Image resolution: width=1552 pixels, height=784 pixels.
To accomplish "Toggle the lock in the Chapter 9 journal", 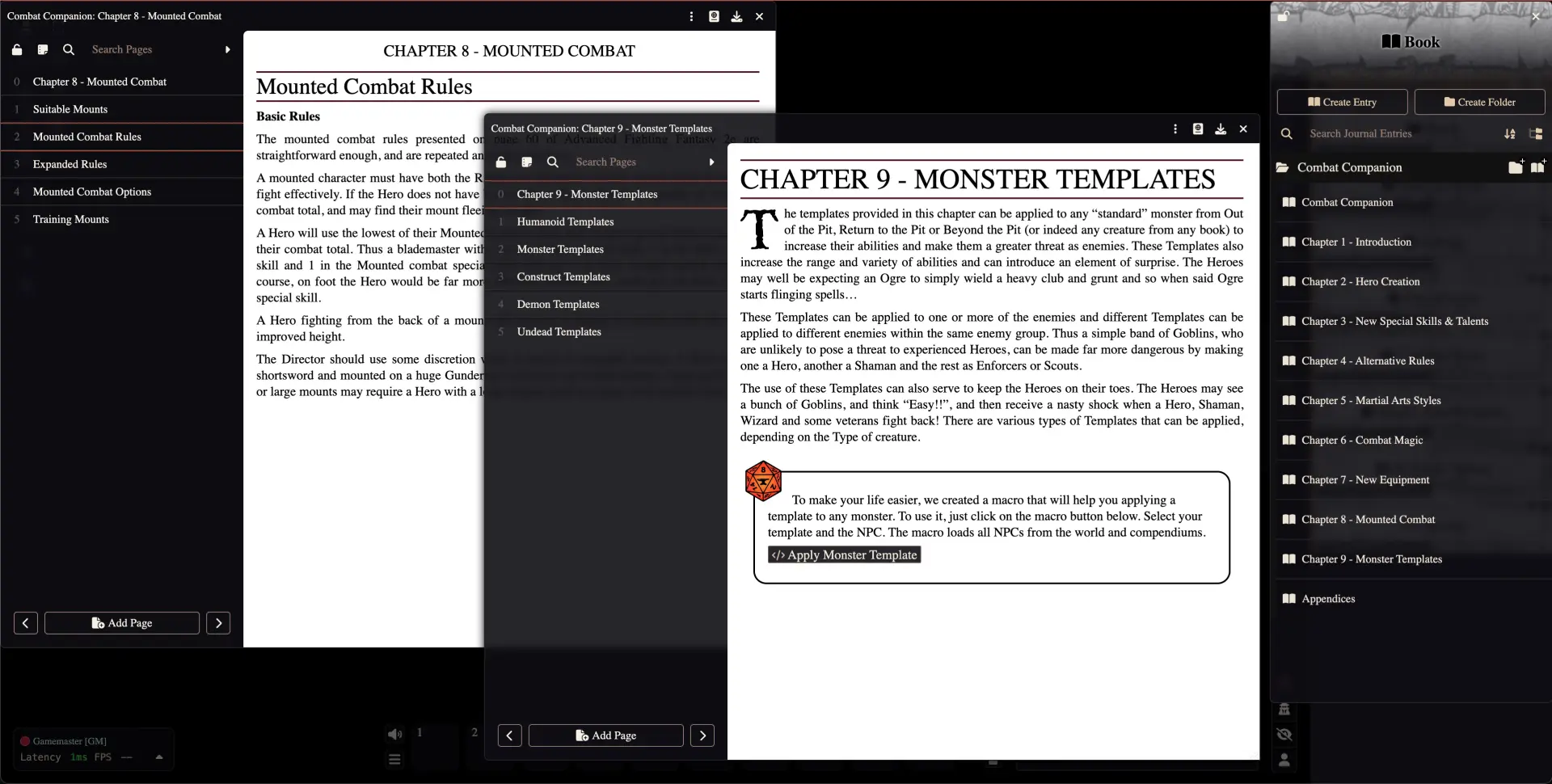I will [501, 162].
